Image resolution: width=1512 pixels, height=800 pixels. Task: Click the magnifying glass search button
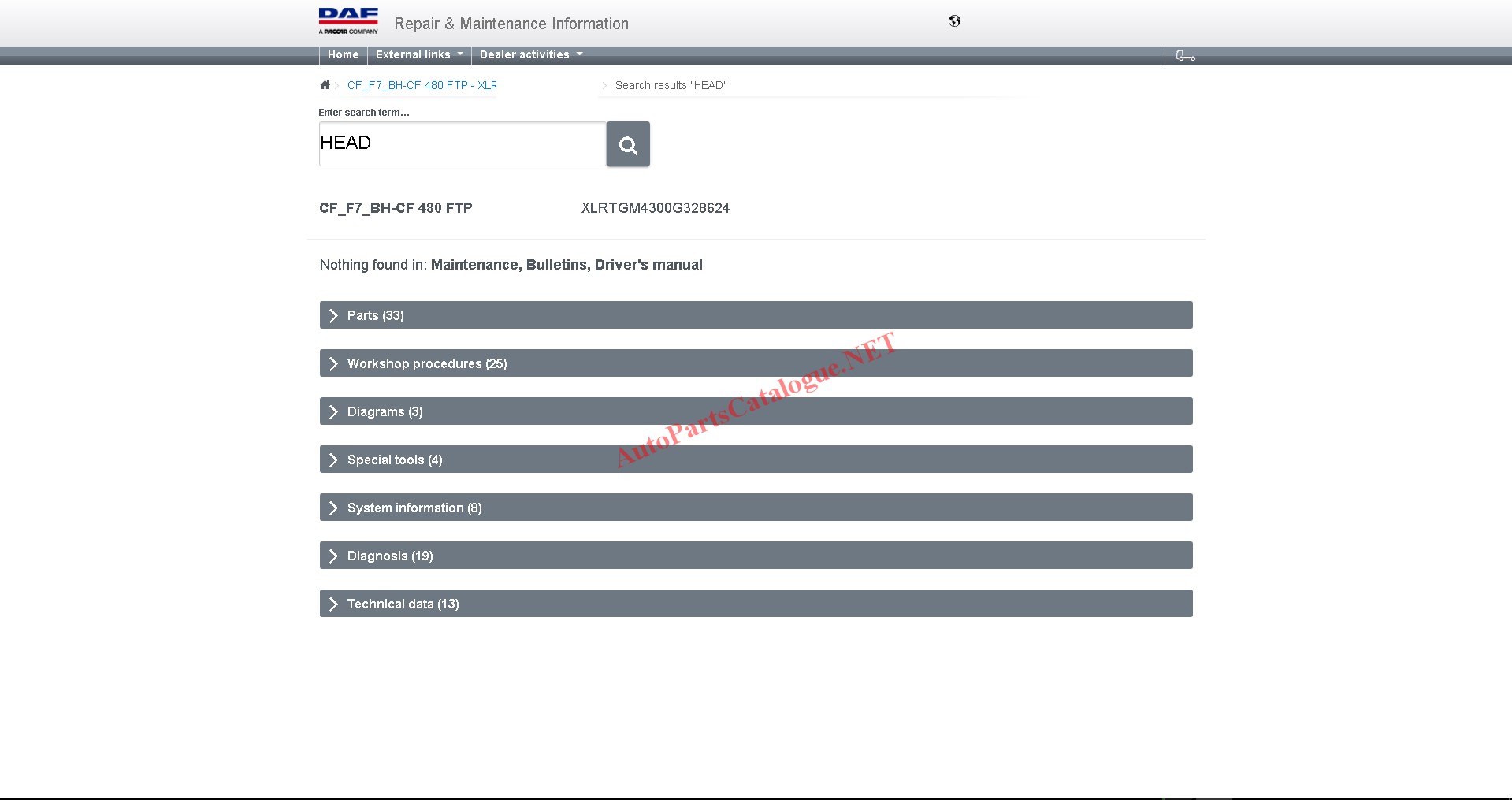pos(628,144)
